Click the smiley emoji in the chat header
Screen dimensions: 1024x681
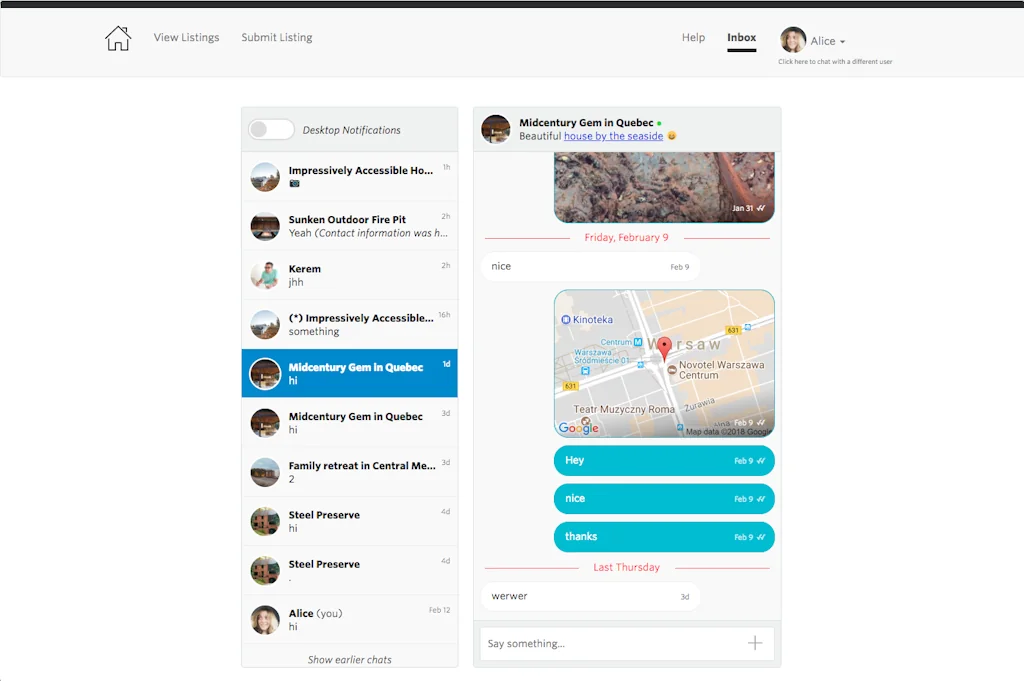point(671,135)
